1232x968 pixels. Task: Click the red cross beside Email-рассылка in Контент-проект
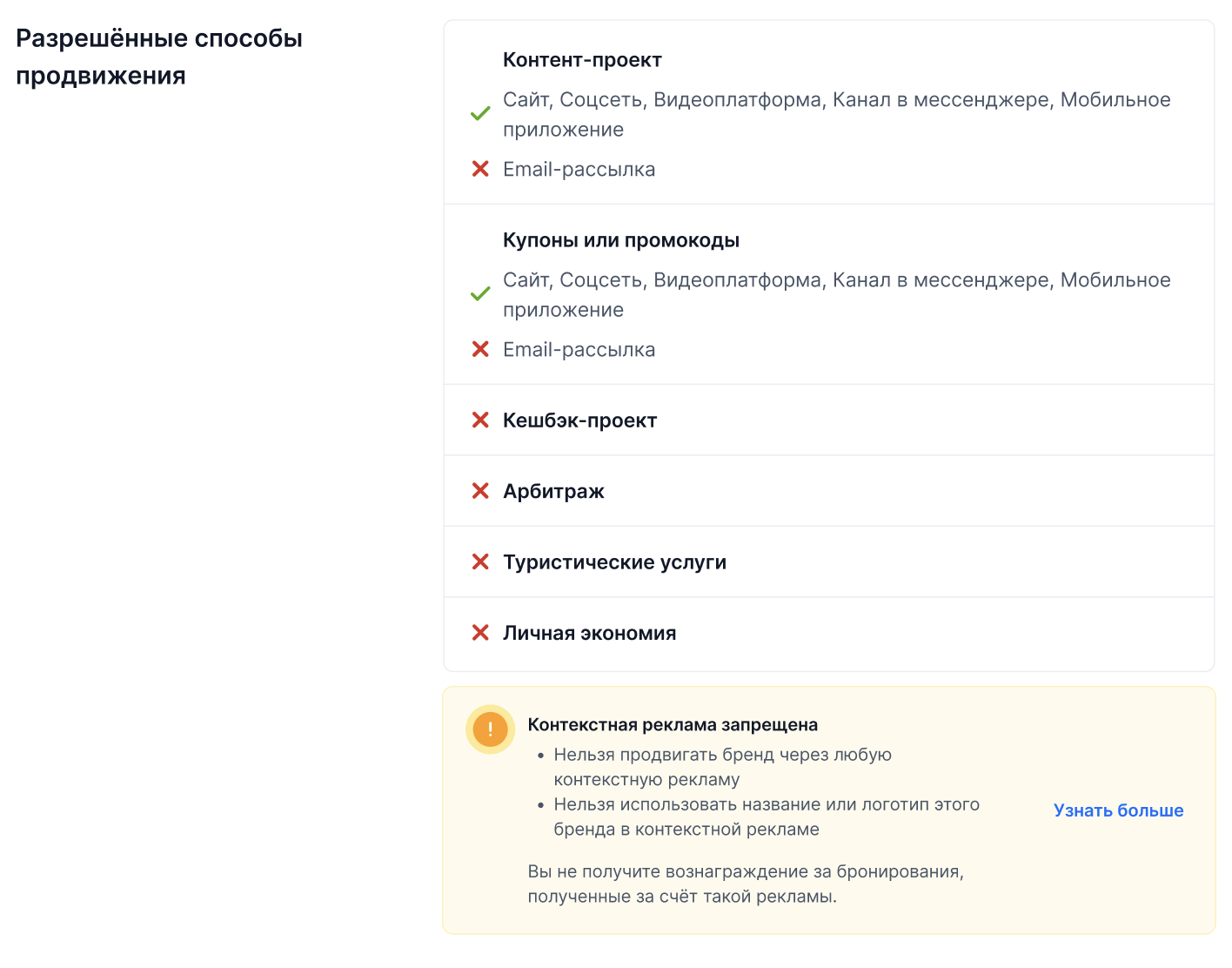pos(480,169)
